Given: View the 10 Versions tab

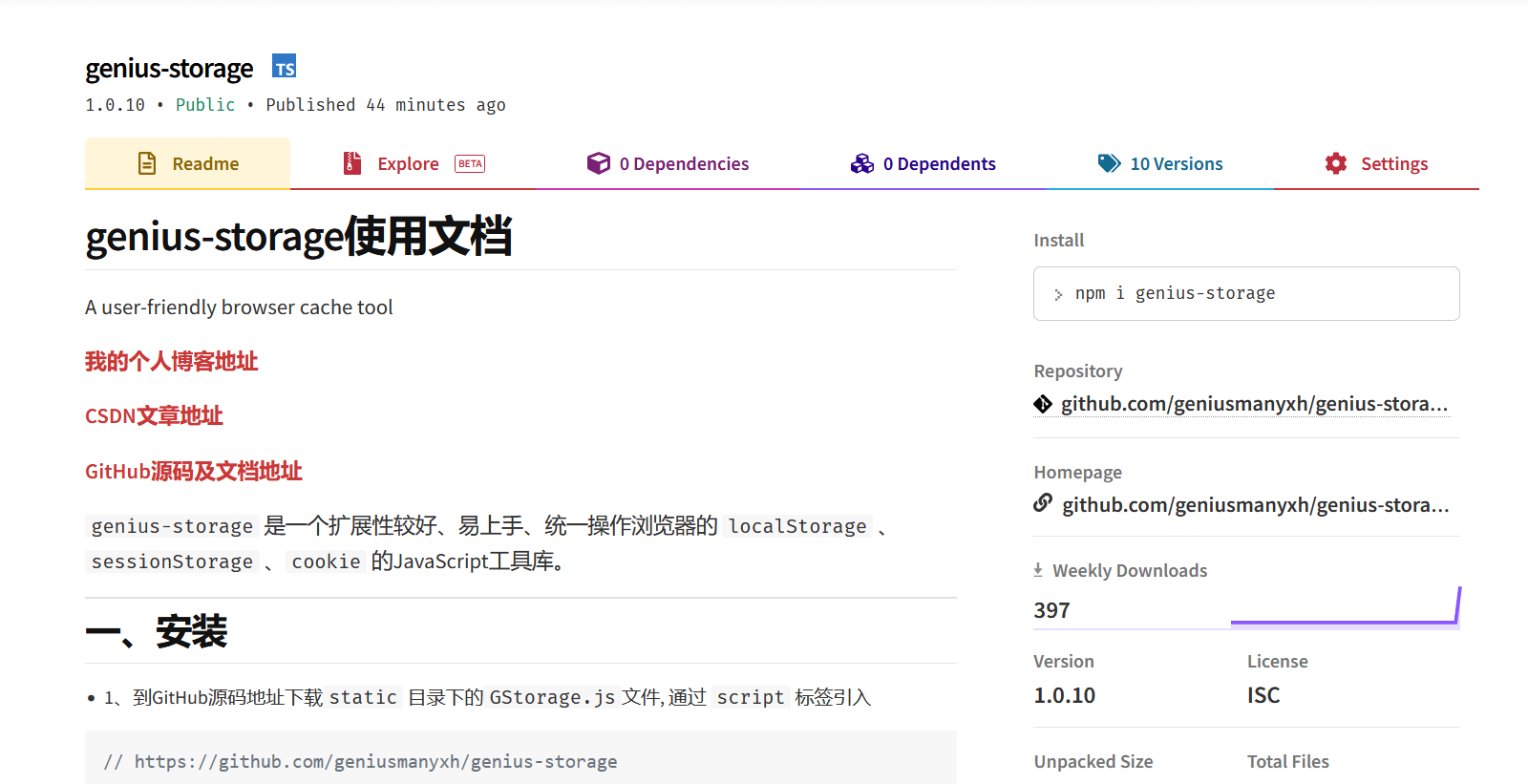Looking at the screenshot, I should (1160, 163).
